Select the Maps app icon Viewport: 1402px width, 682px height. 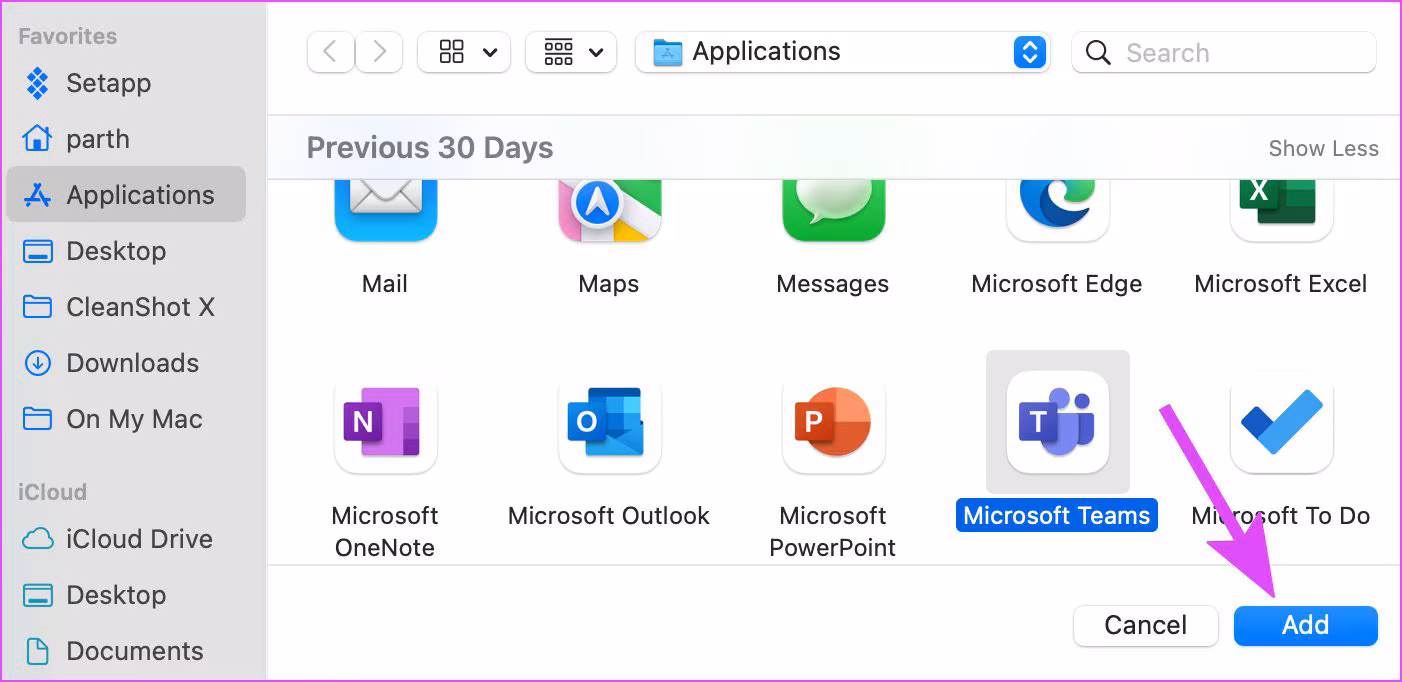[x=609, y=210]
